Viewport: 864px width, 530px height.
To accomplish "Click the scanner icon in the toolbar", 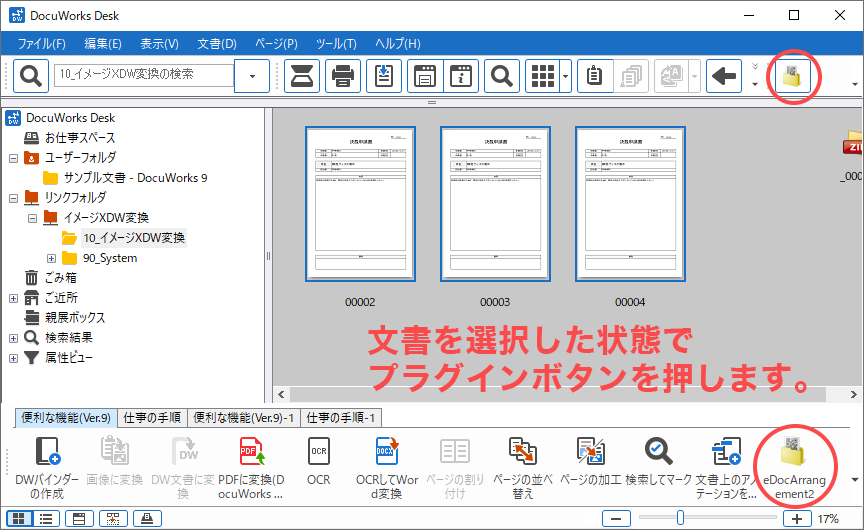I will (302, 75).
